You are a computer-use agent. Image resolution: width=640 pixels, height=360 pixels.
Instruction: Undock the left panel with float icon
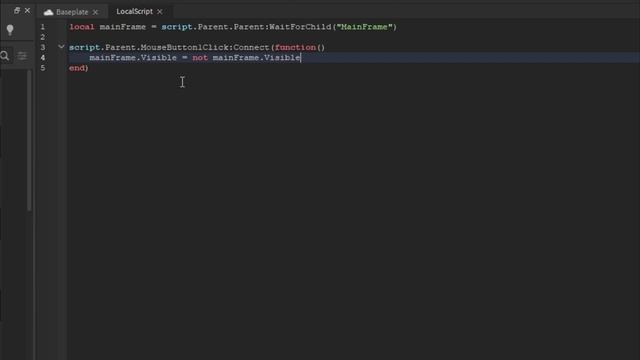17,11
